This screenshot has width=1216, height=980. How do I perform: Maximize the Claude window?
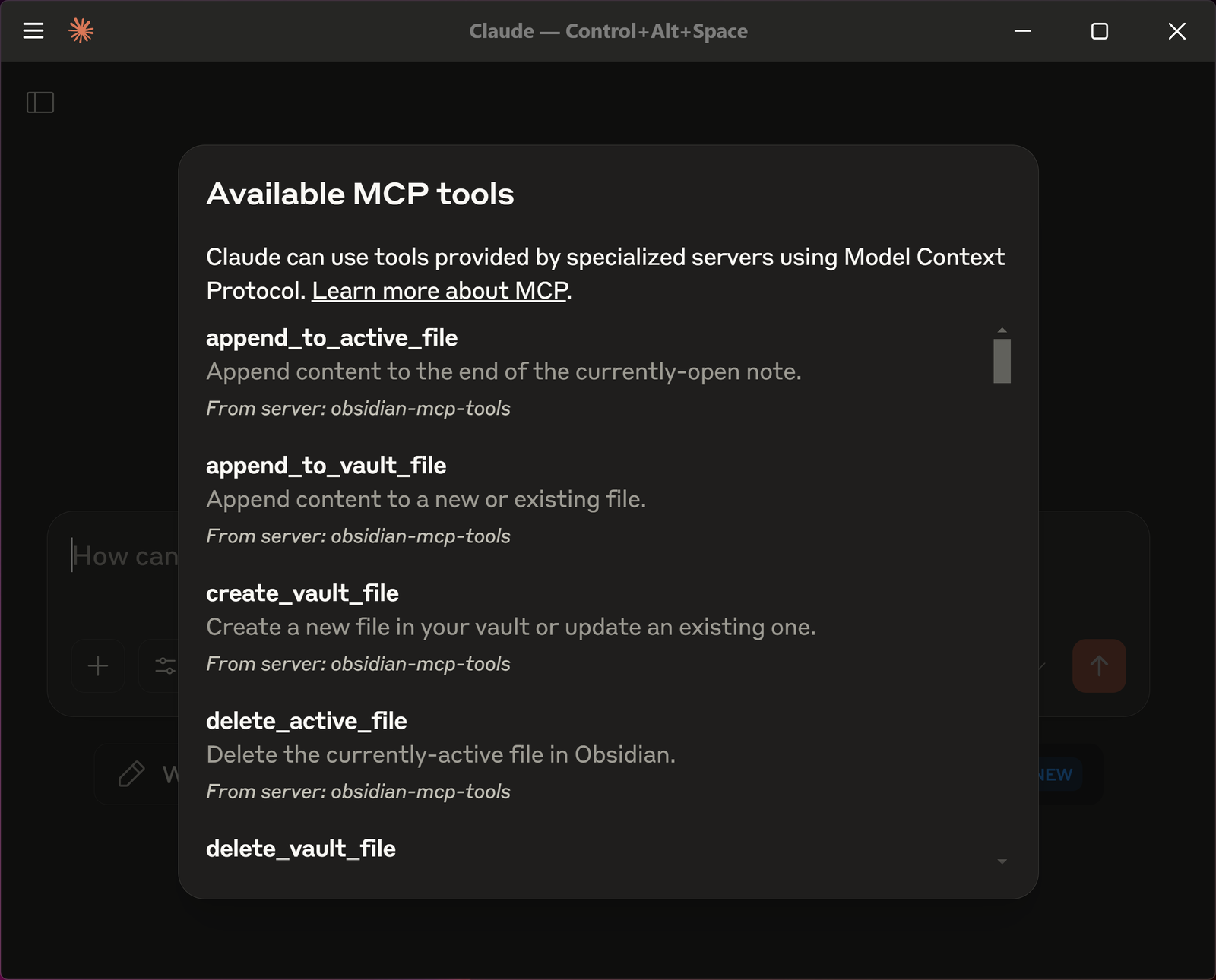tap(1099, 31)
